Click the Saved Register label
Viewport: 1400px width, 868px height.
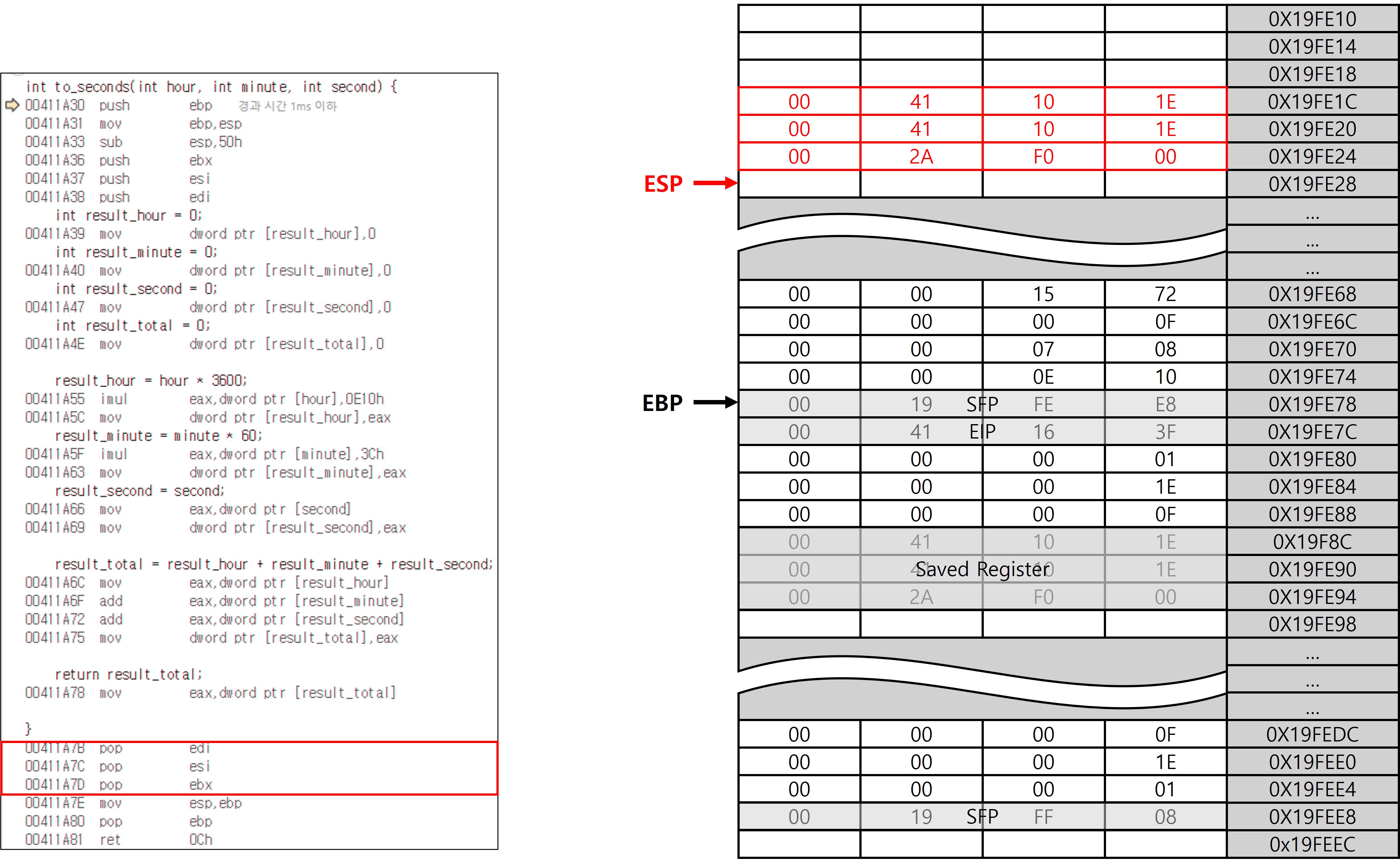tap(982, 569)
